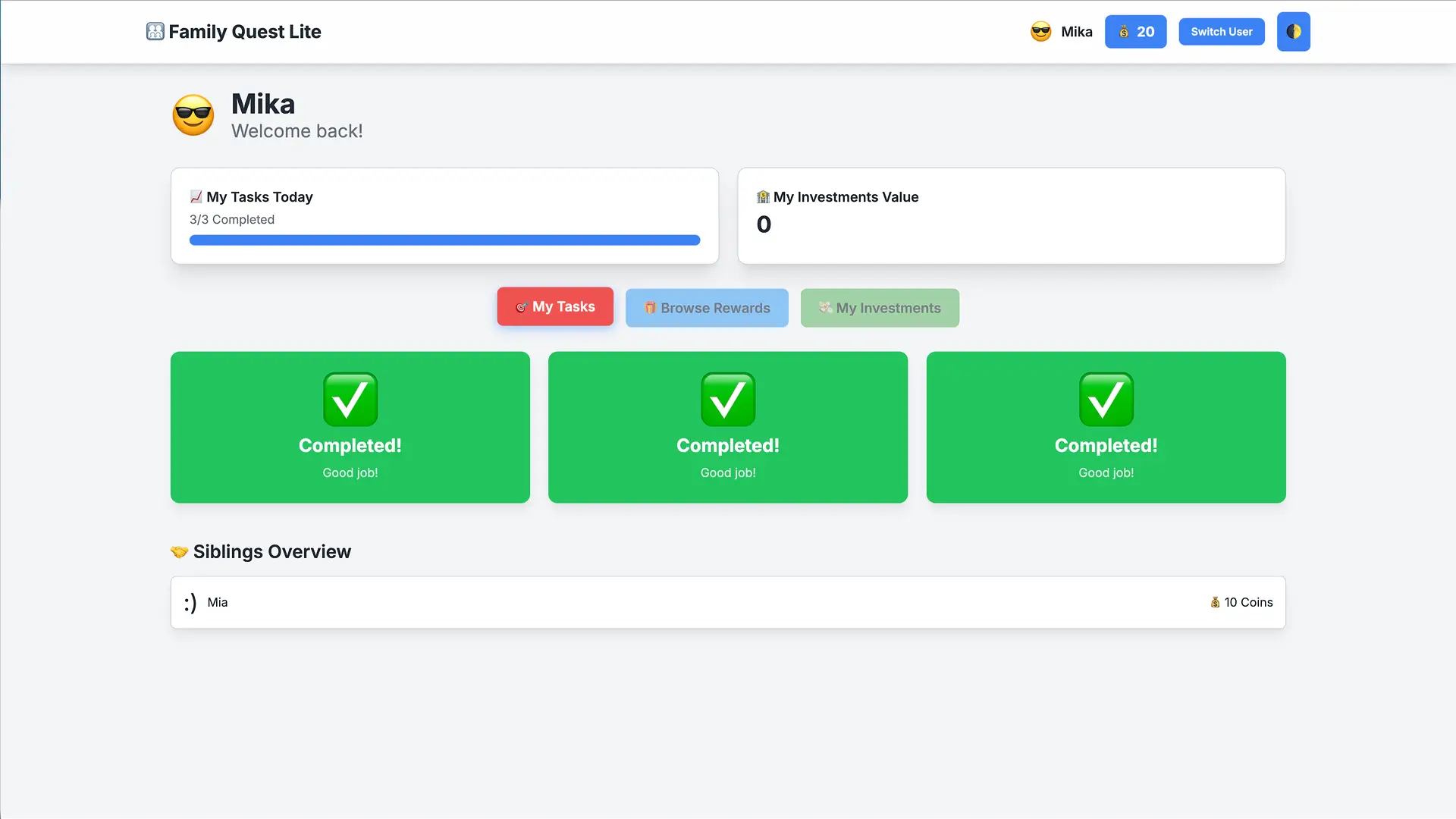Click the target icon on My Tasks tab

tap(521, 307)
